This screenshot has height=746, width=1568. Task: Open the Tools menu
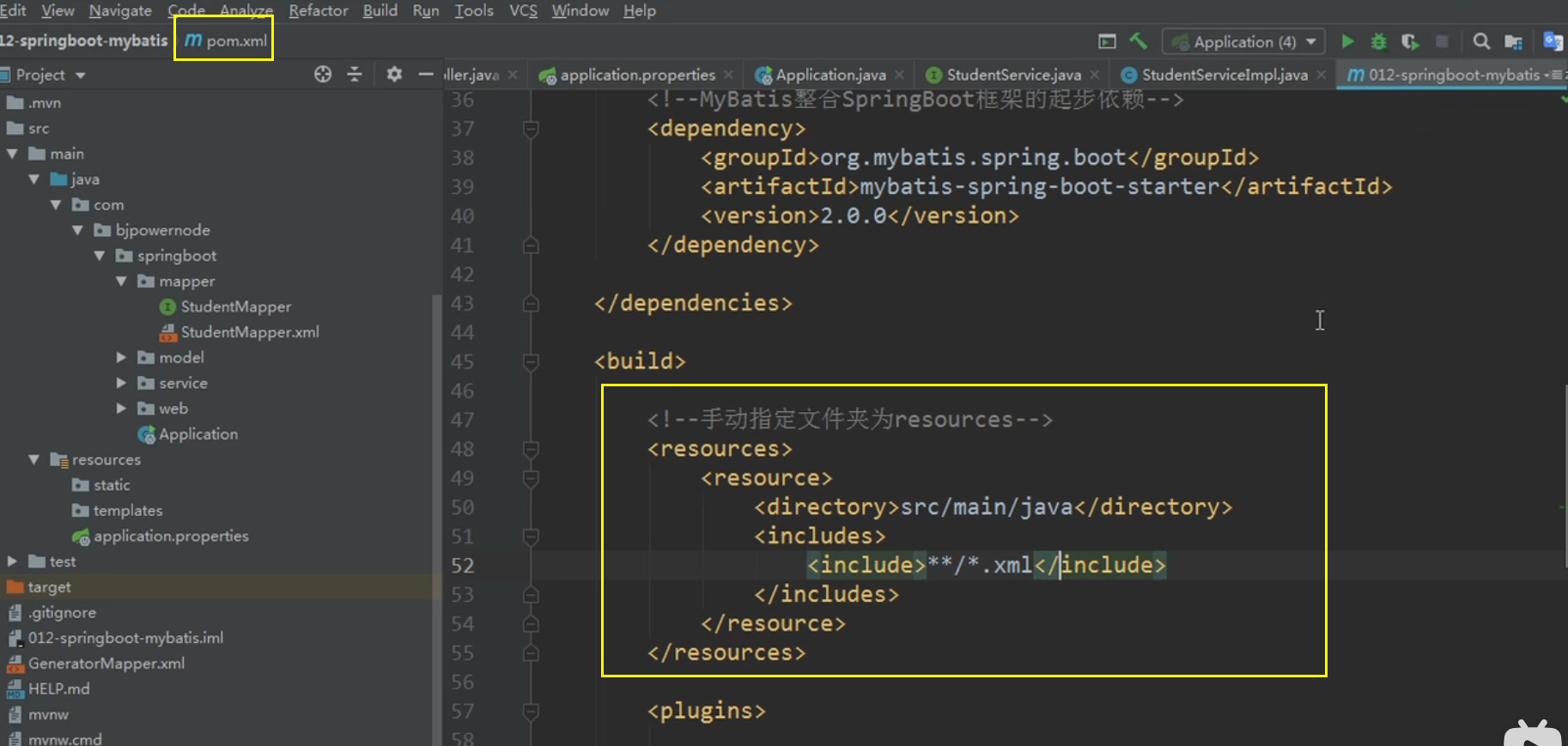click(x=474, y=10)
